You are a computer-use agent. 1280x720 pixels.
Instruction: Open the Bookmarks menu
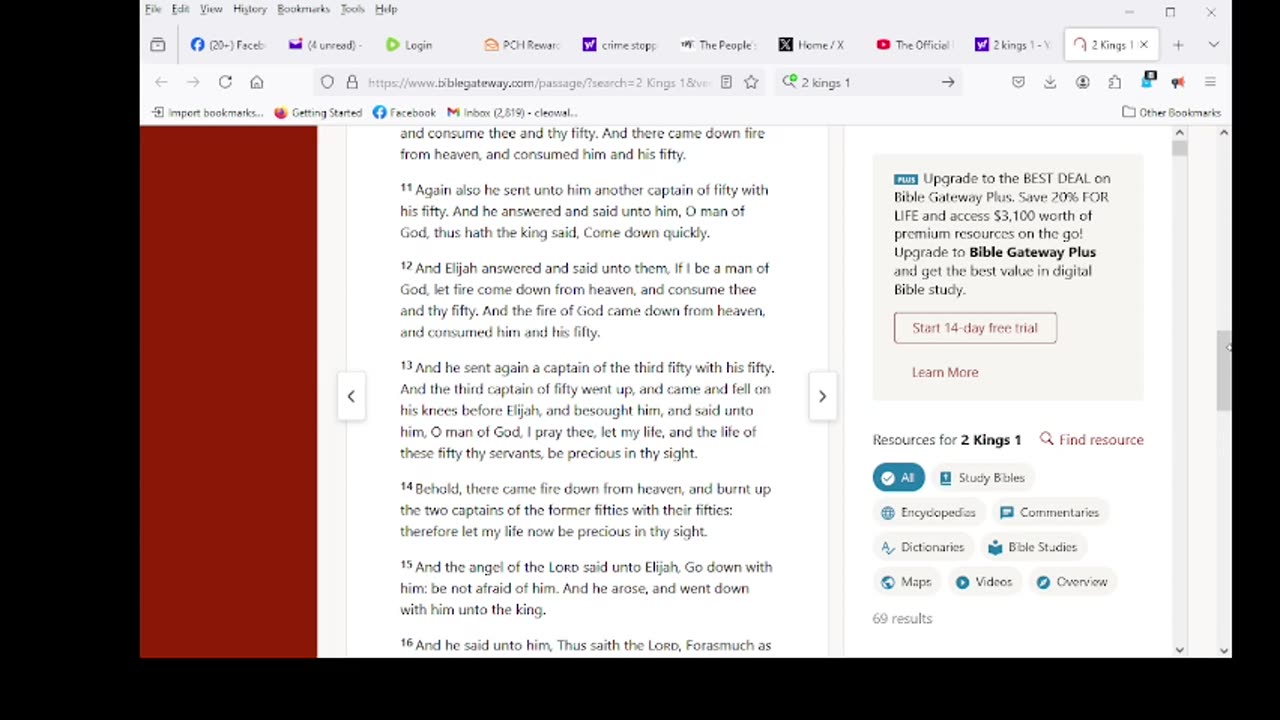pos(303,9)
